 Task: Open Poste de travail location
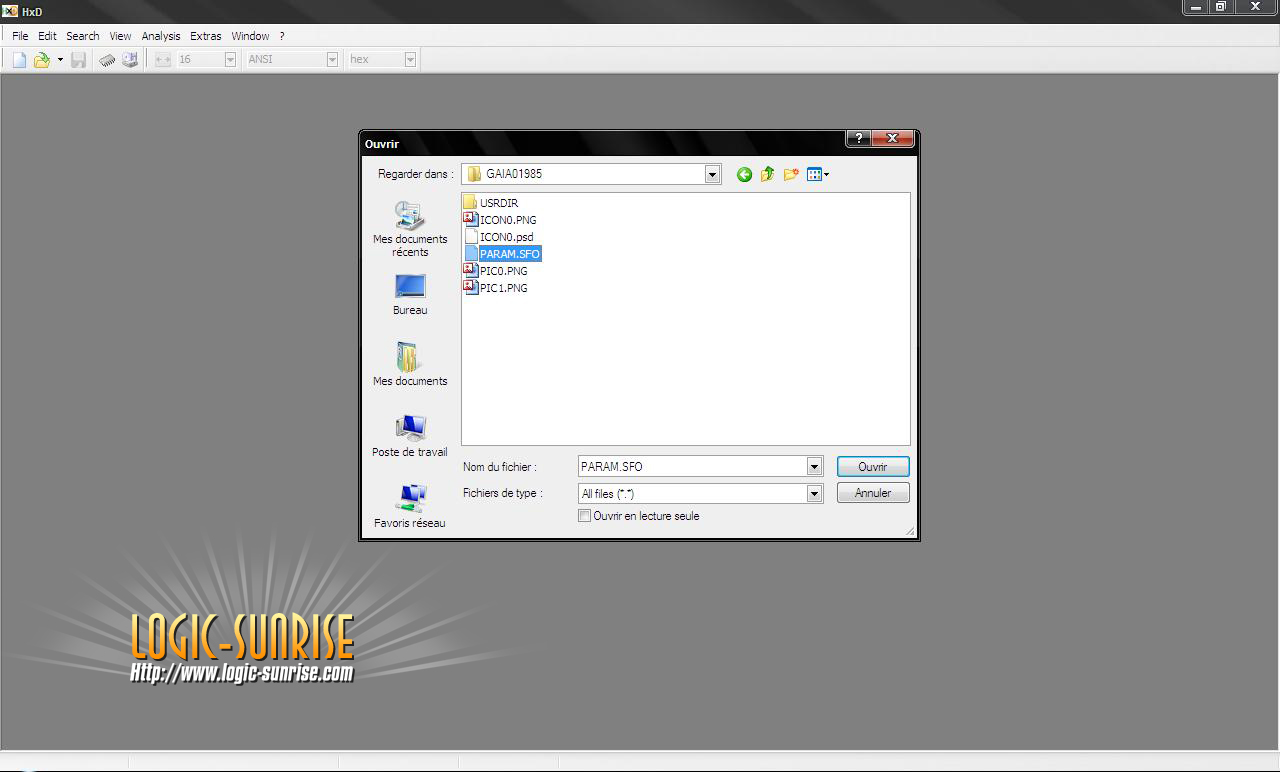[410, 436]
